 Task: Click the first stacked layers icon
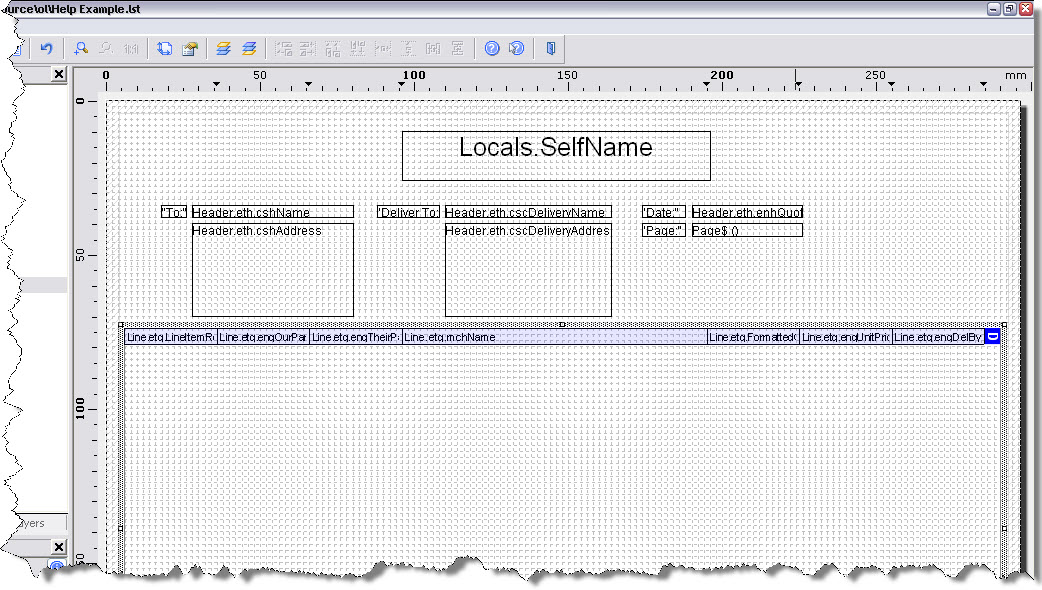pyautogui.click(x=223, y=49)
